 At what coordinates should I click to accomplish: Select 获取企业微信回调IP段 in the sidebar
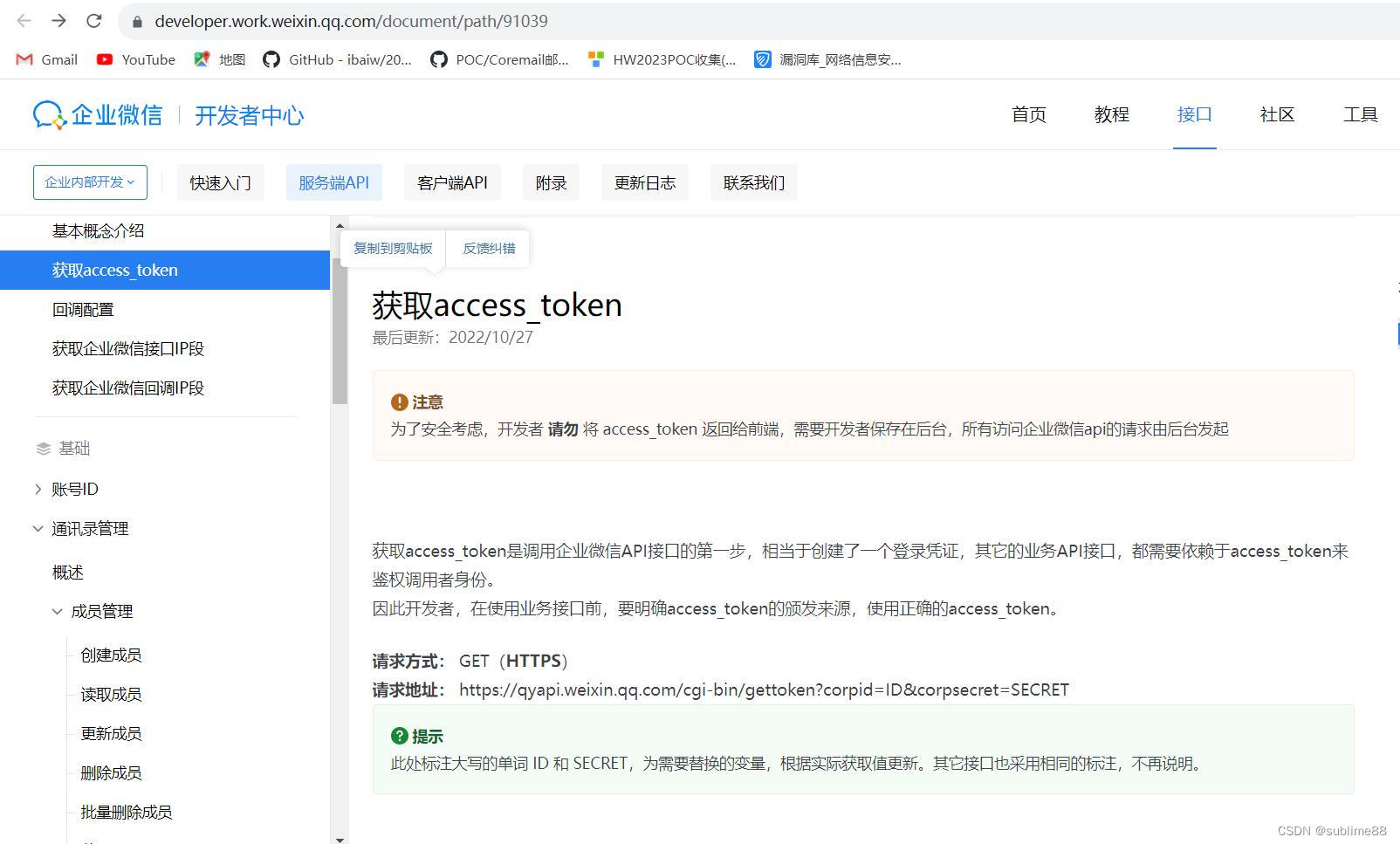128,388
